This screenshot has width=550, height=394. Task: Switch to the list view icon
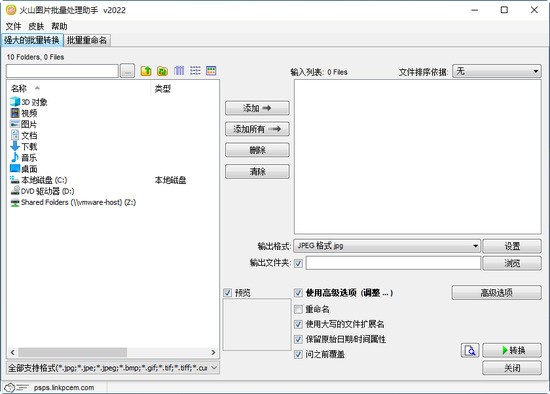click(x=195, y=71)
